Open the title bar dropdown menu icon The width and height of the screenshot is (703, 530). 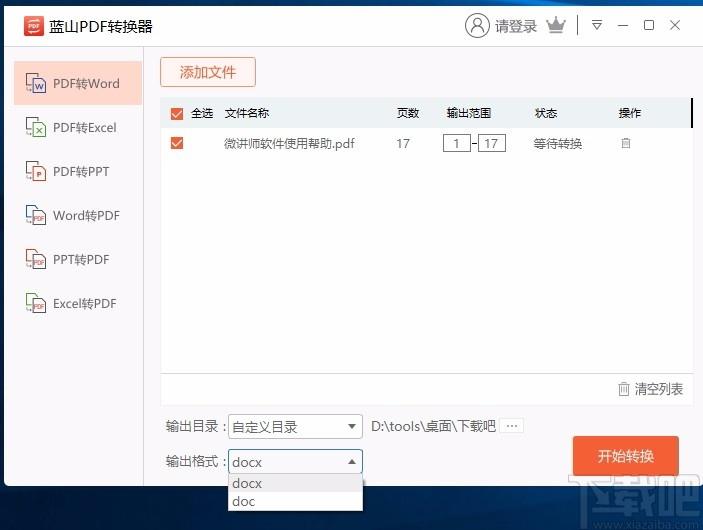[x=597, y=25]
